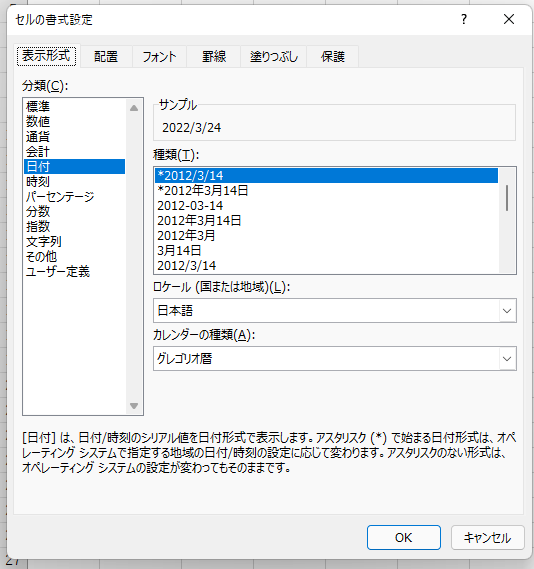Expand the カレンダーの種類 グレゴリオ暦 dropdown
534x569 pixels.
334,359
